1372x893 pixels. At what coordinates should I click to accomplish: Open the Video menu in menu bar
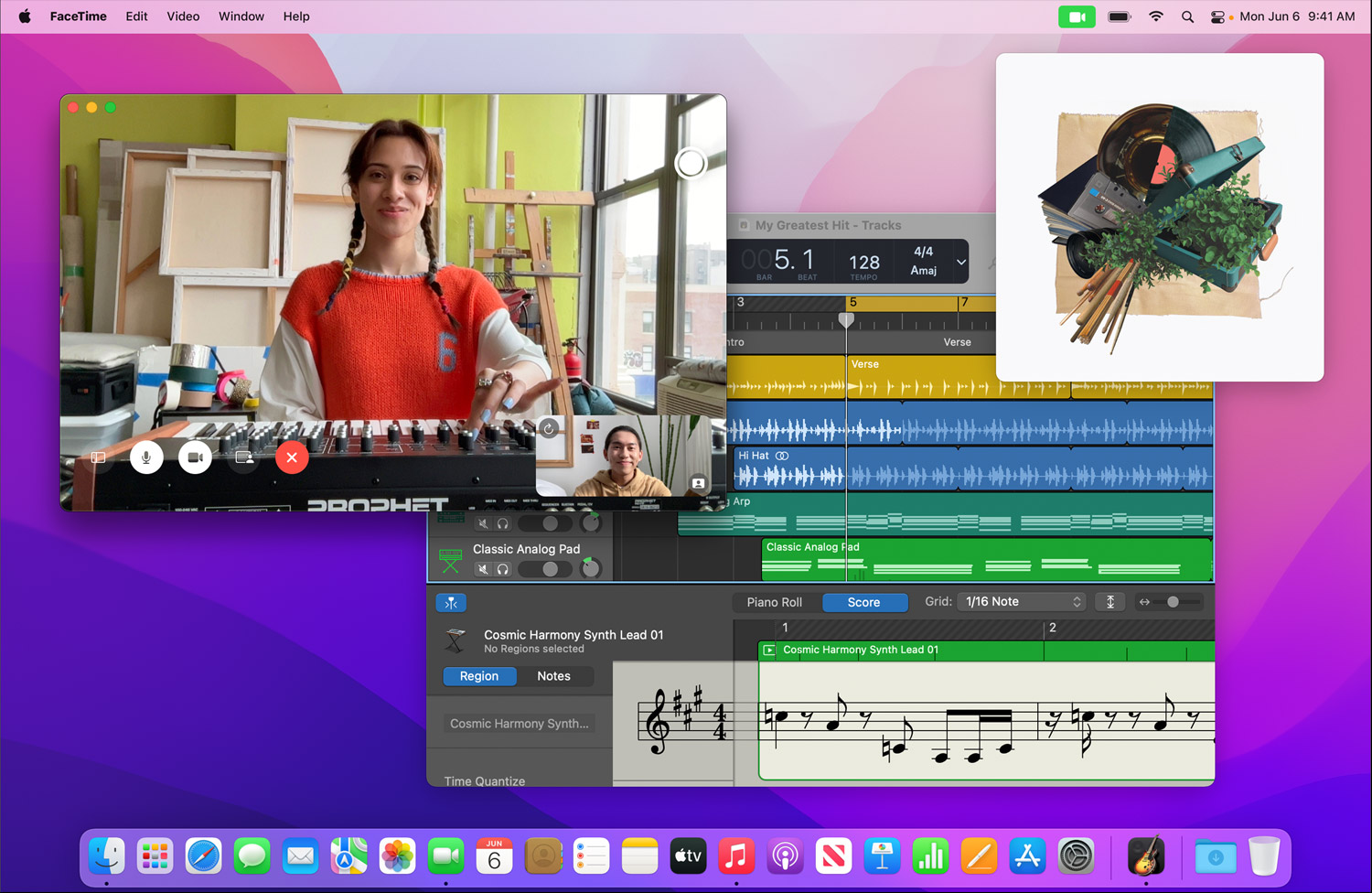click(183, 16)
